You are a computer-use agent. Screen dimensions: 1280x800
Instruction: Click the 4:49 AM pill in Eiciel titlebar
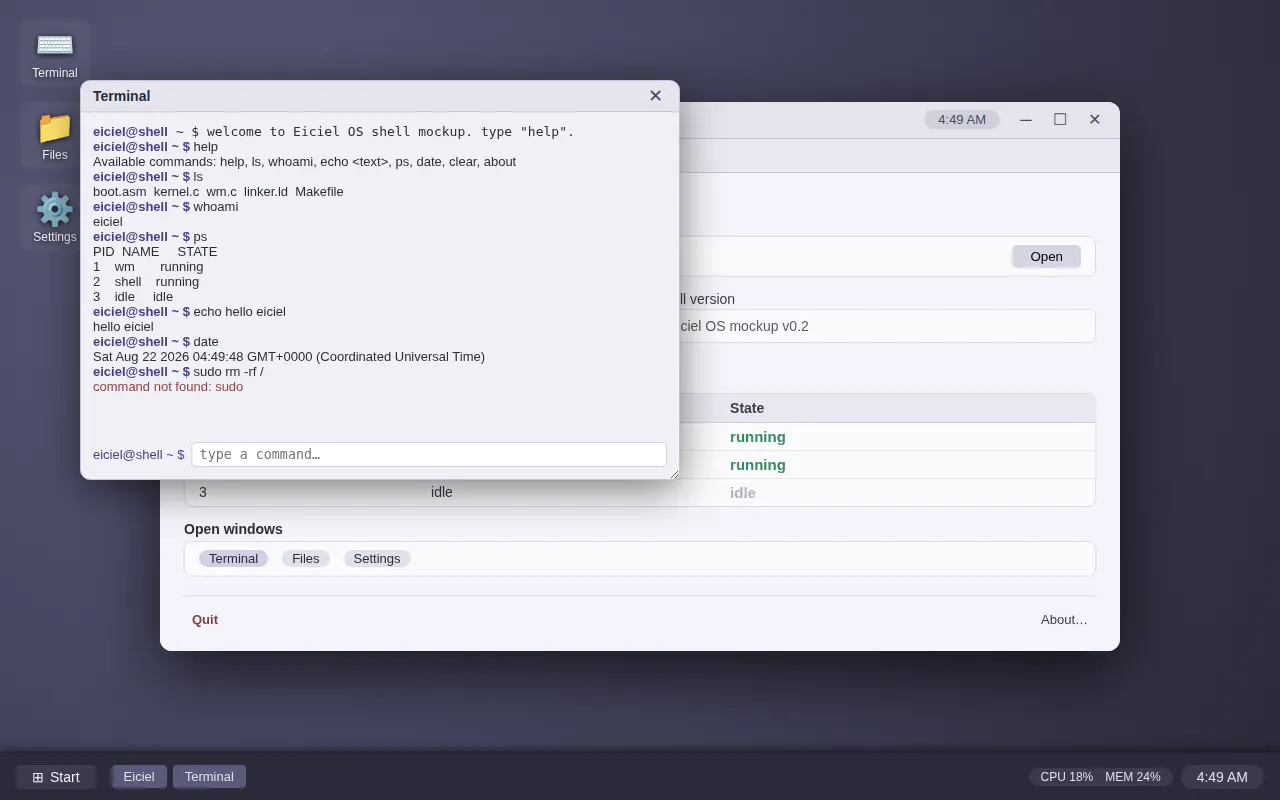962,120
